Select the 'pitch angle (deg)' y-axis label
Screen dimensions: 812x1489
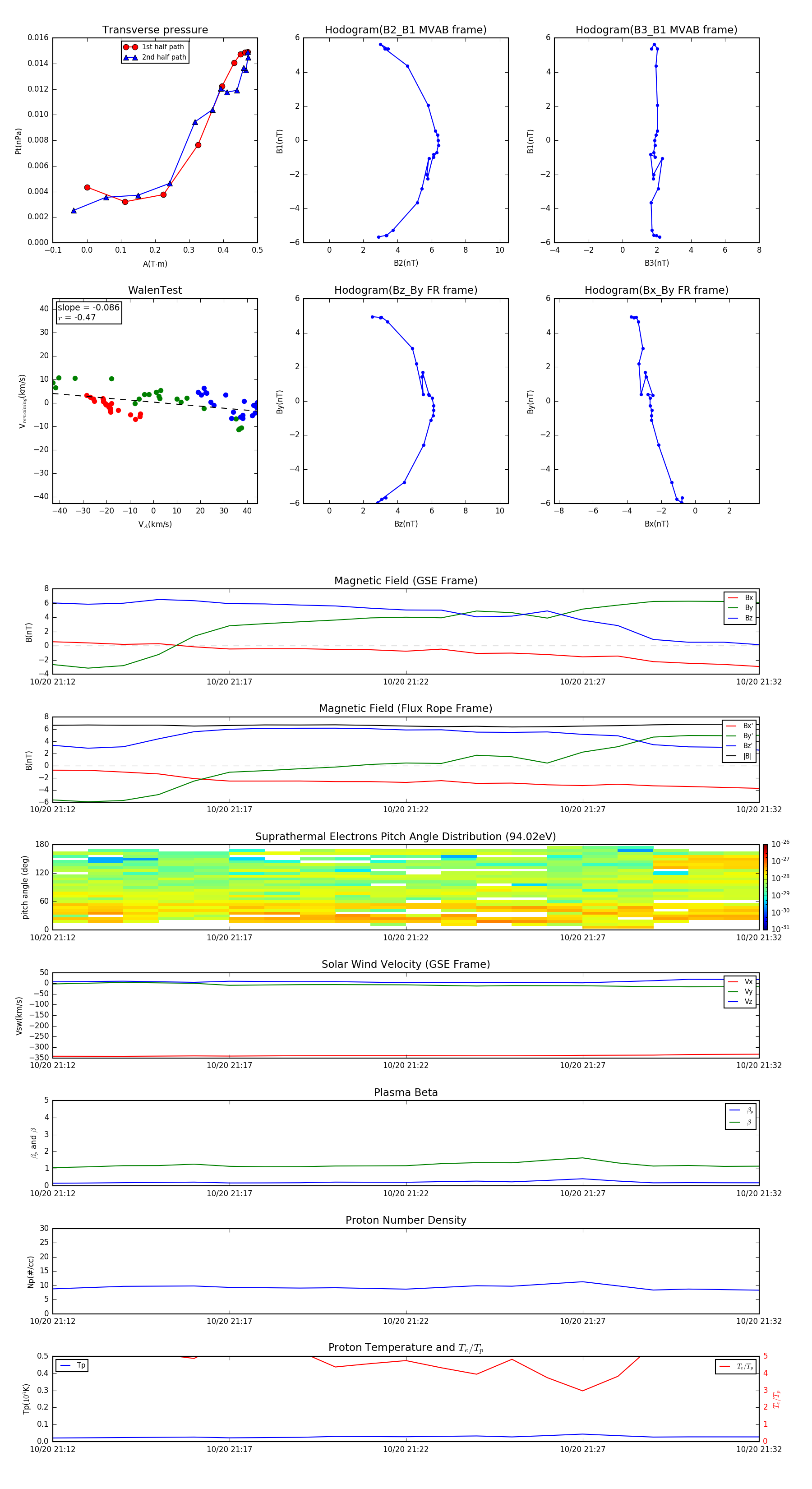pyautogui.click(x=25, y=887)
